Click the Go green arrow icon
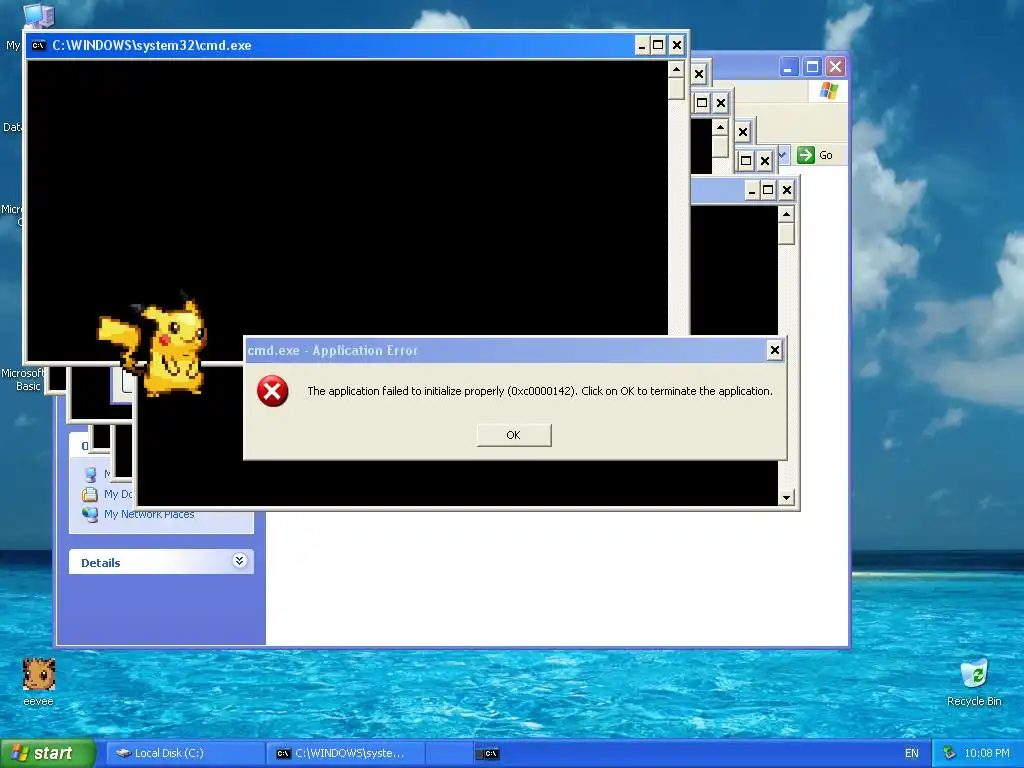Viewport: 1024px width, 768px height. tap(805, 155)
